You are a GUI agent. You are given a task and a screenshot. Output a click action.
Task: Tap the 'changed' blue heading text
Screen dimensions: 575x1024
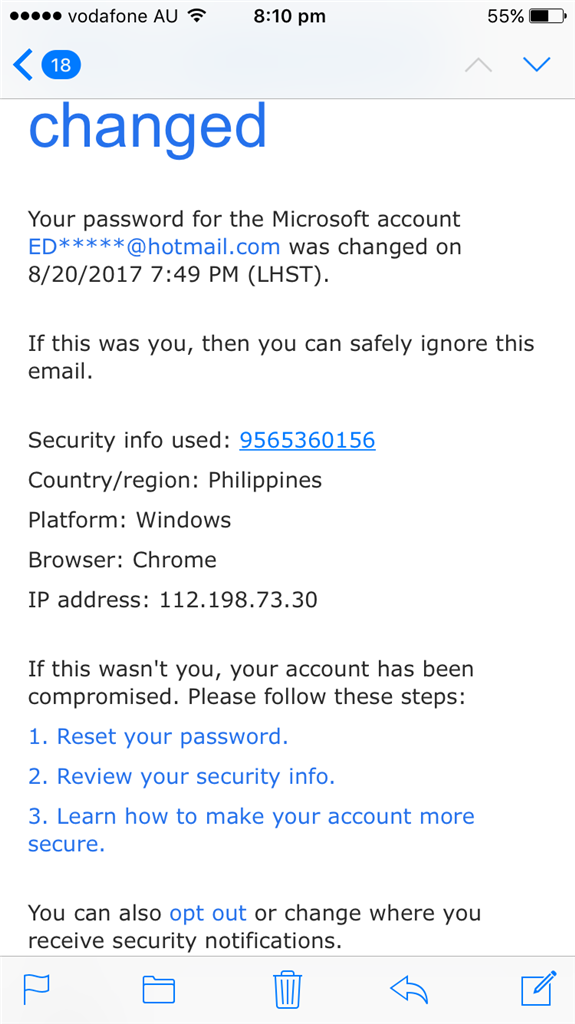tap(148, 127)
